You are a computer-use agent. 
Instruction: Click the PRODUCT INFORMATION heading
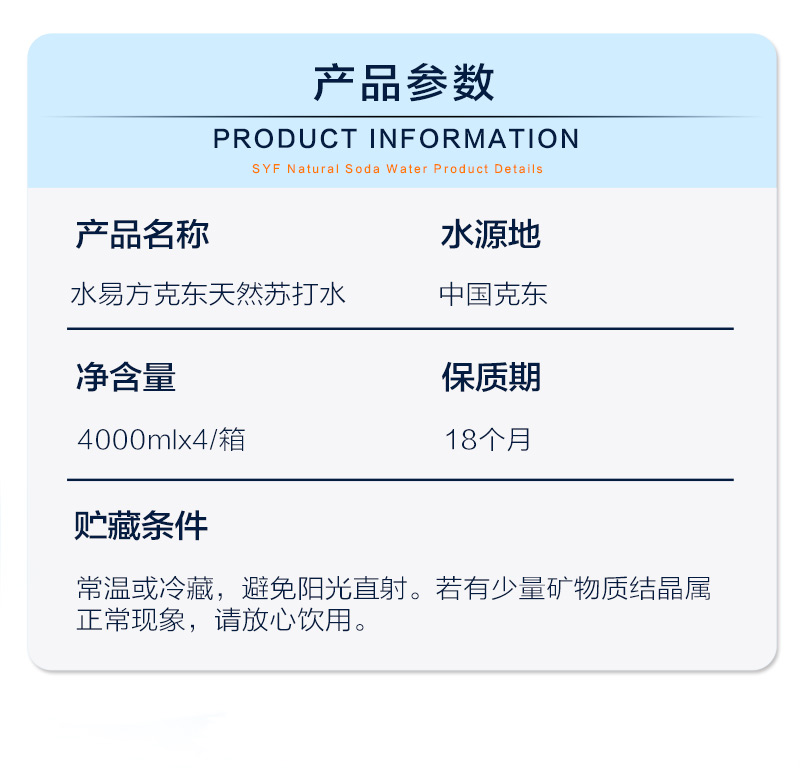click(396, 139)
